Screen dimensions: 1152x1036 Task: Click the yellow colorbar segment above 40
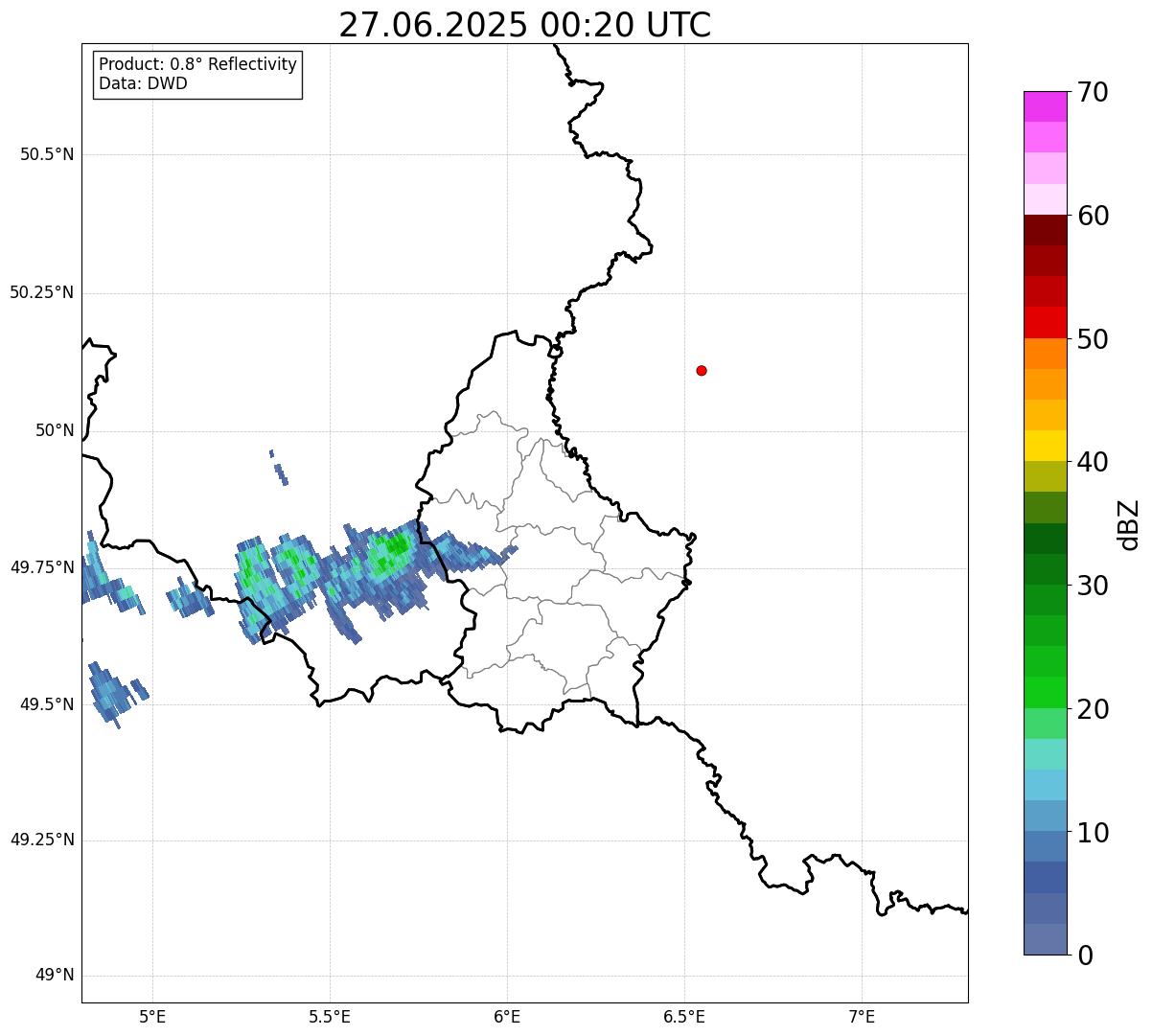pos(1045,446)
